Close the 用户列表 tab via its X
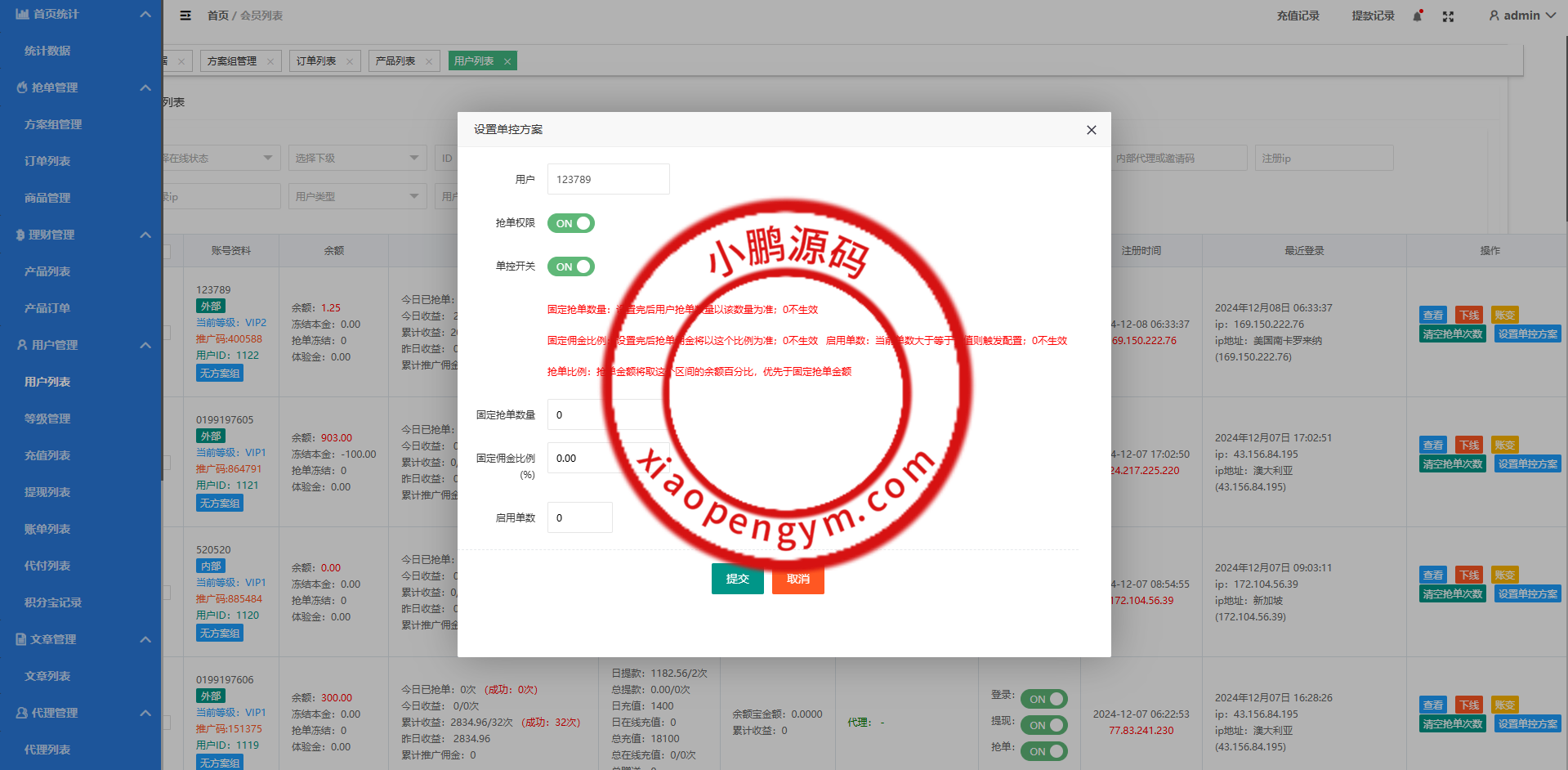The image size is (1568, 770). 507,61
